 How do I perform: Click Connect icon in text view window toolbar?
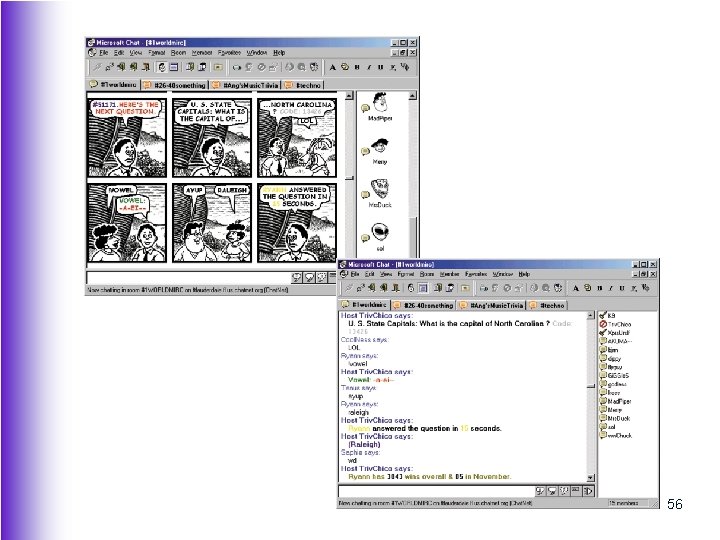point(349,288)
